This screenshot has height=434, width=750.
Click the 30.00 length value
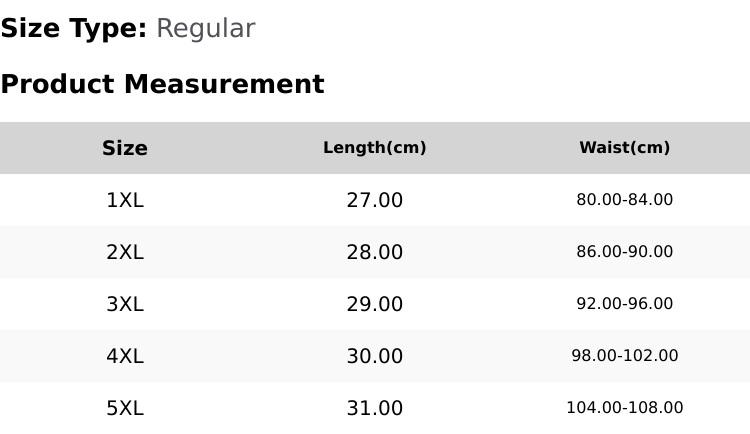coord(375,356)
